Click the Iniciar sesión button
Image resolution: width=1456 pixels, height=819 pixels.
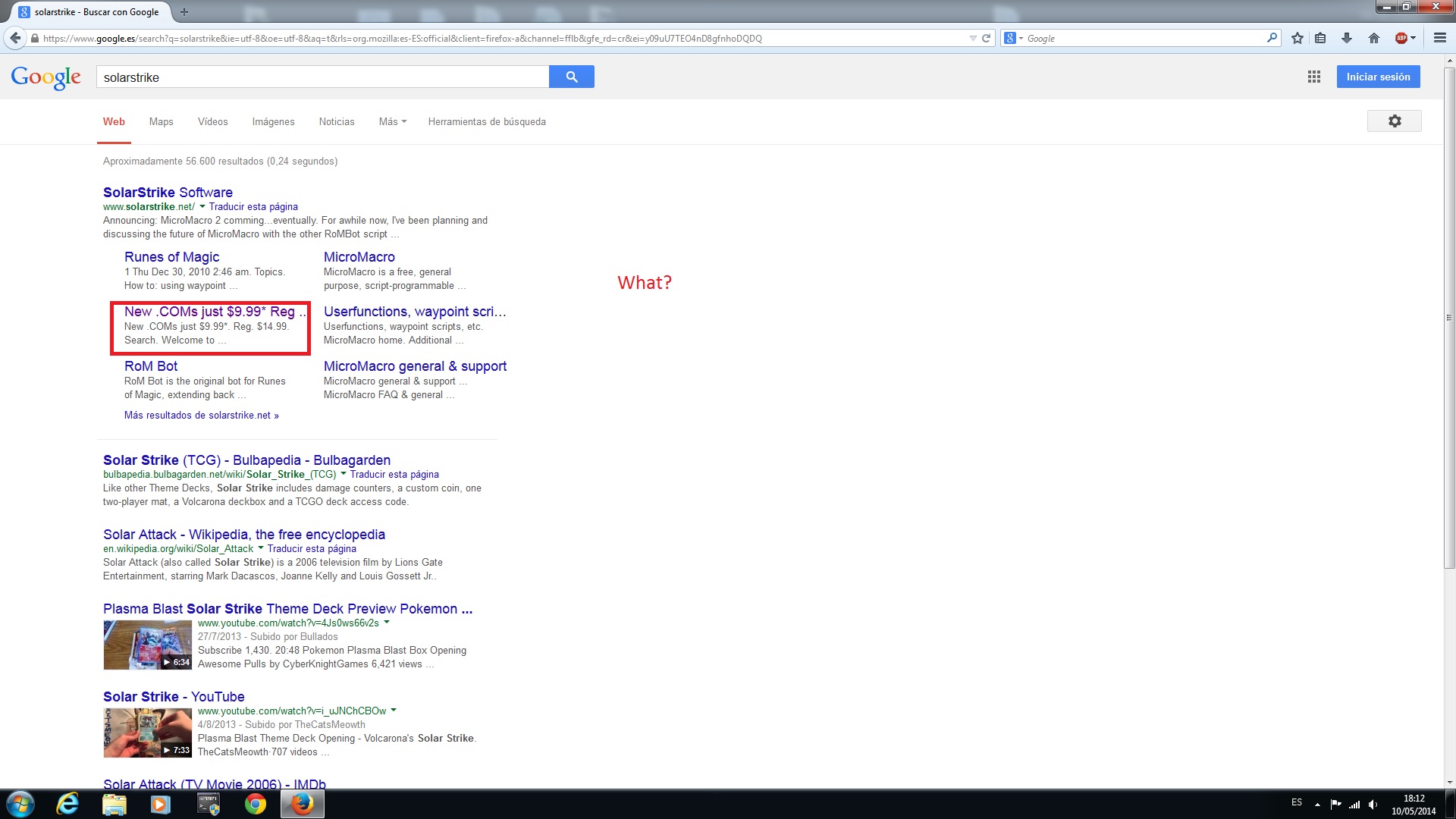pos(1378,77)
